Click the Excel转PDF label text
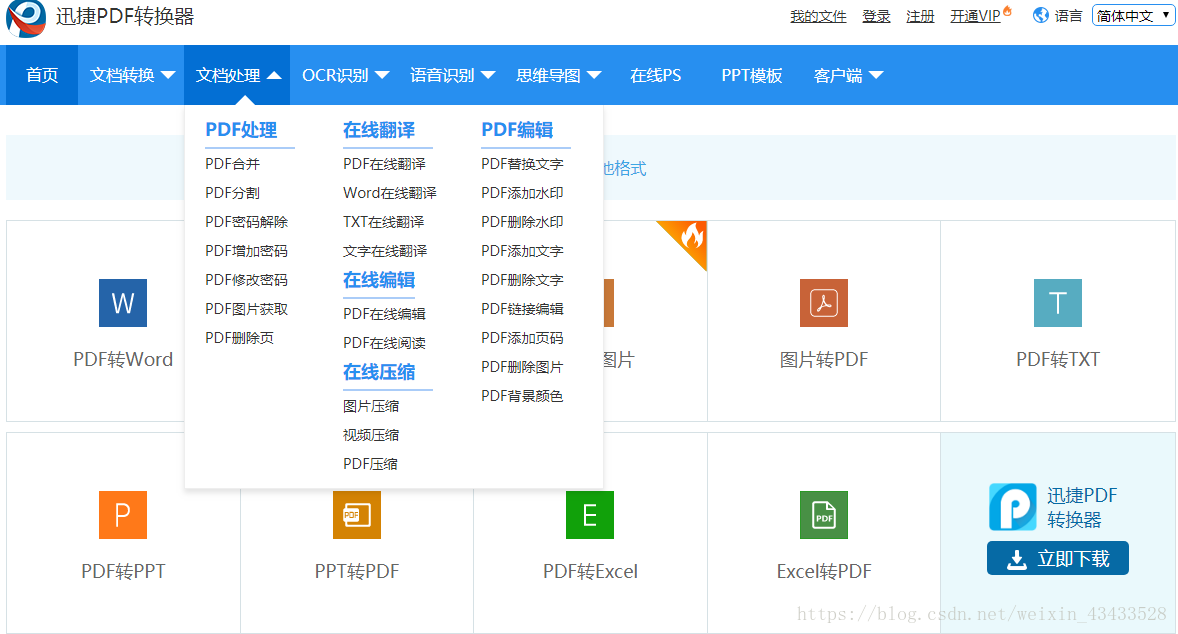This screenshot has height=634, width=1178. click(824, 572)
